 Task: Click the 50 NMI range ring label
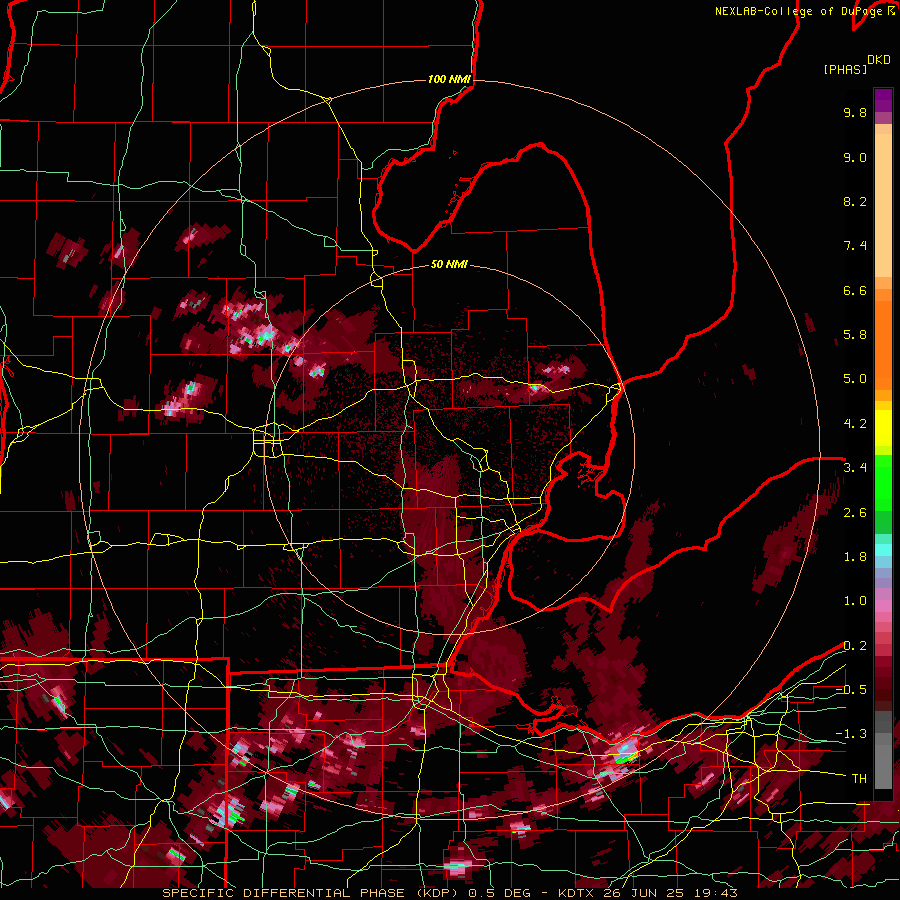449,265
